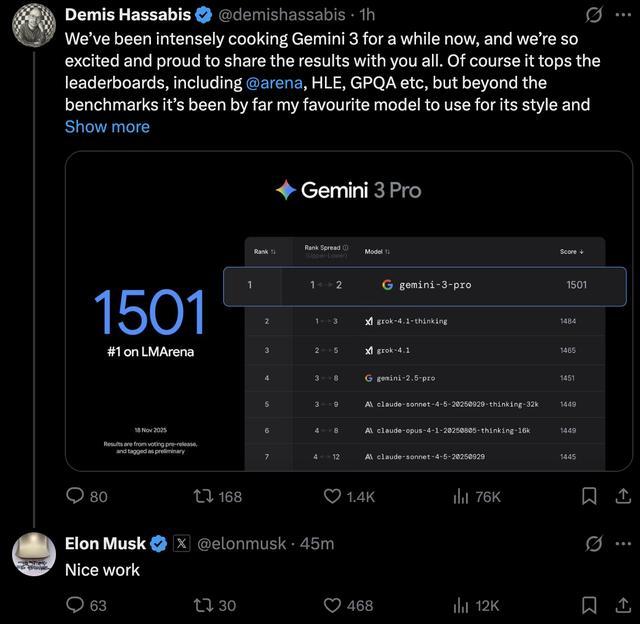Viewport: 640px width, 624px height.
Task: Repost the Gemini 3 tweet
Action: point(202,496)
